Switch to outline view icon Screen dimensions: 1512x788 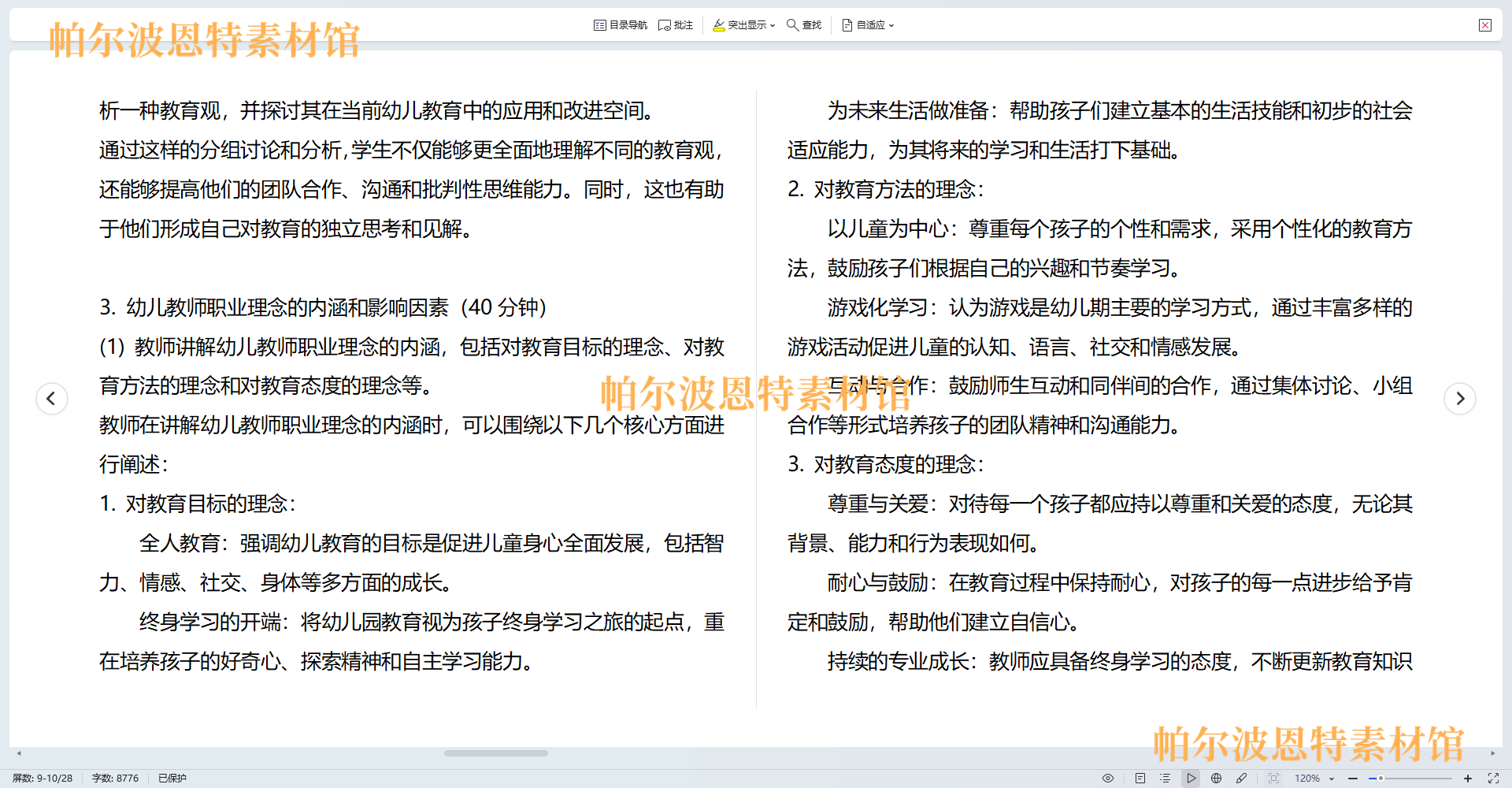[1165, 778]
